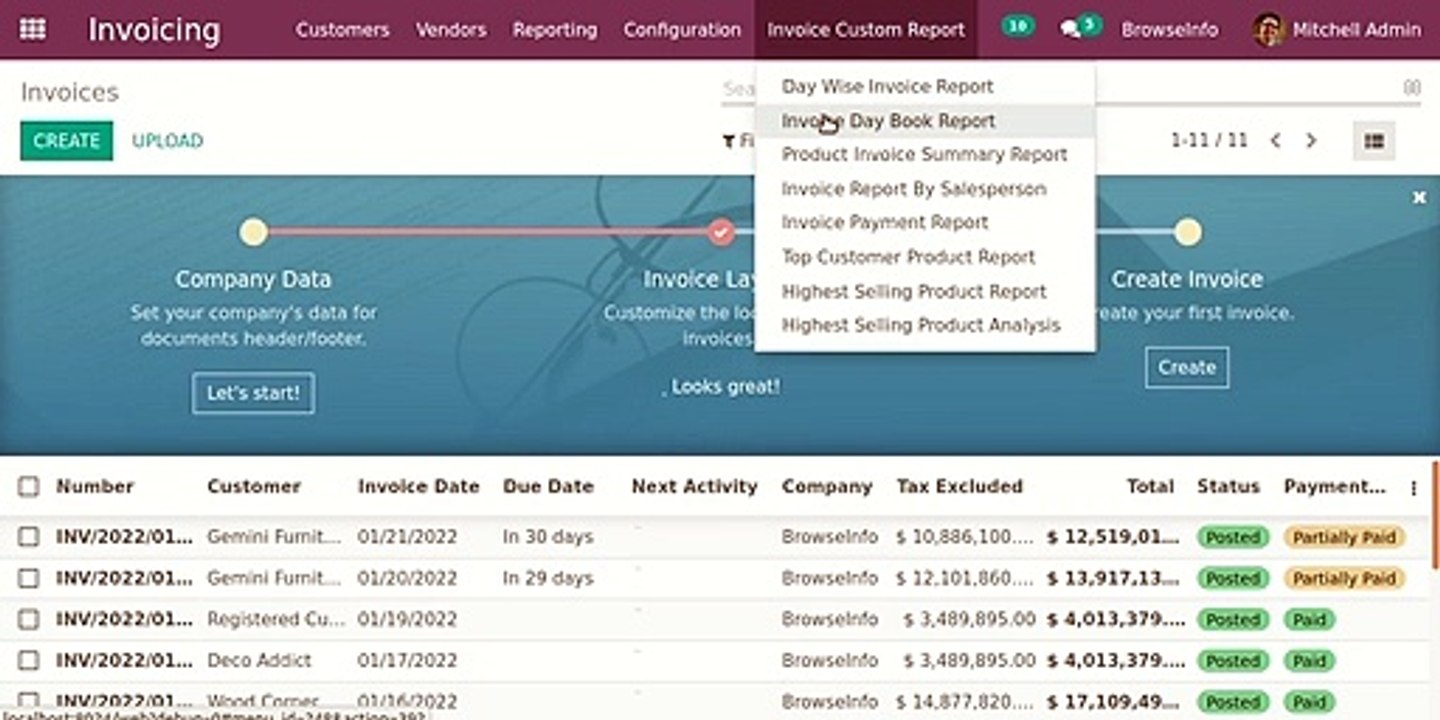Close the onboarding banner with X

1419,198
